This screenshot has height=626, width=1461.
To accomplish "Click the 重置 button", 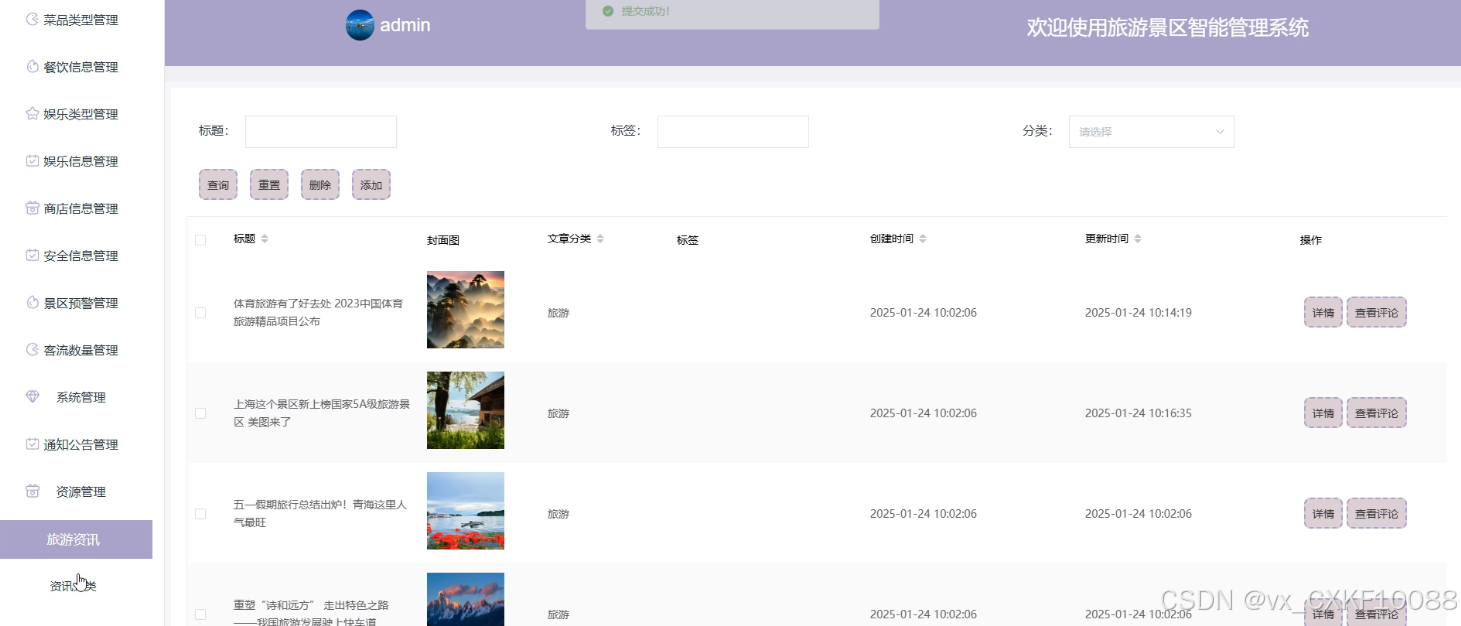I will click(x=269, y=185).
